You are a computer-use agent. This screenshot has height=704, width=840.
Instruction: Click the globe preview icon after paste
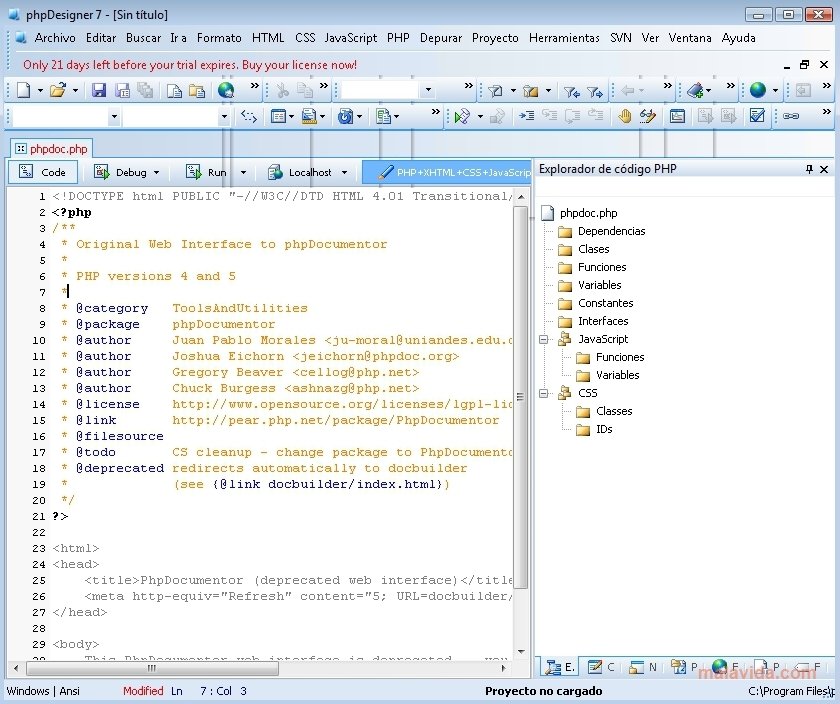click(x=226, y=90)
